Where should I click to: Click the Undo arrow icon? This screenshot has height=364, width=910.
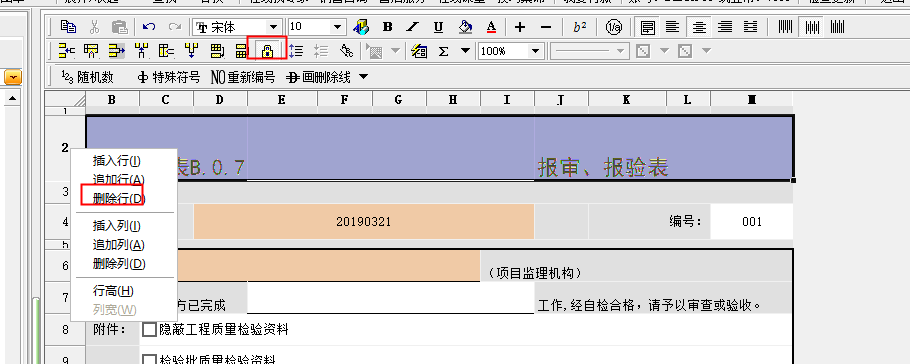point(149,27)
